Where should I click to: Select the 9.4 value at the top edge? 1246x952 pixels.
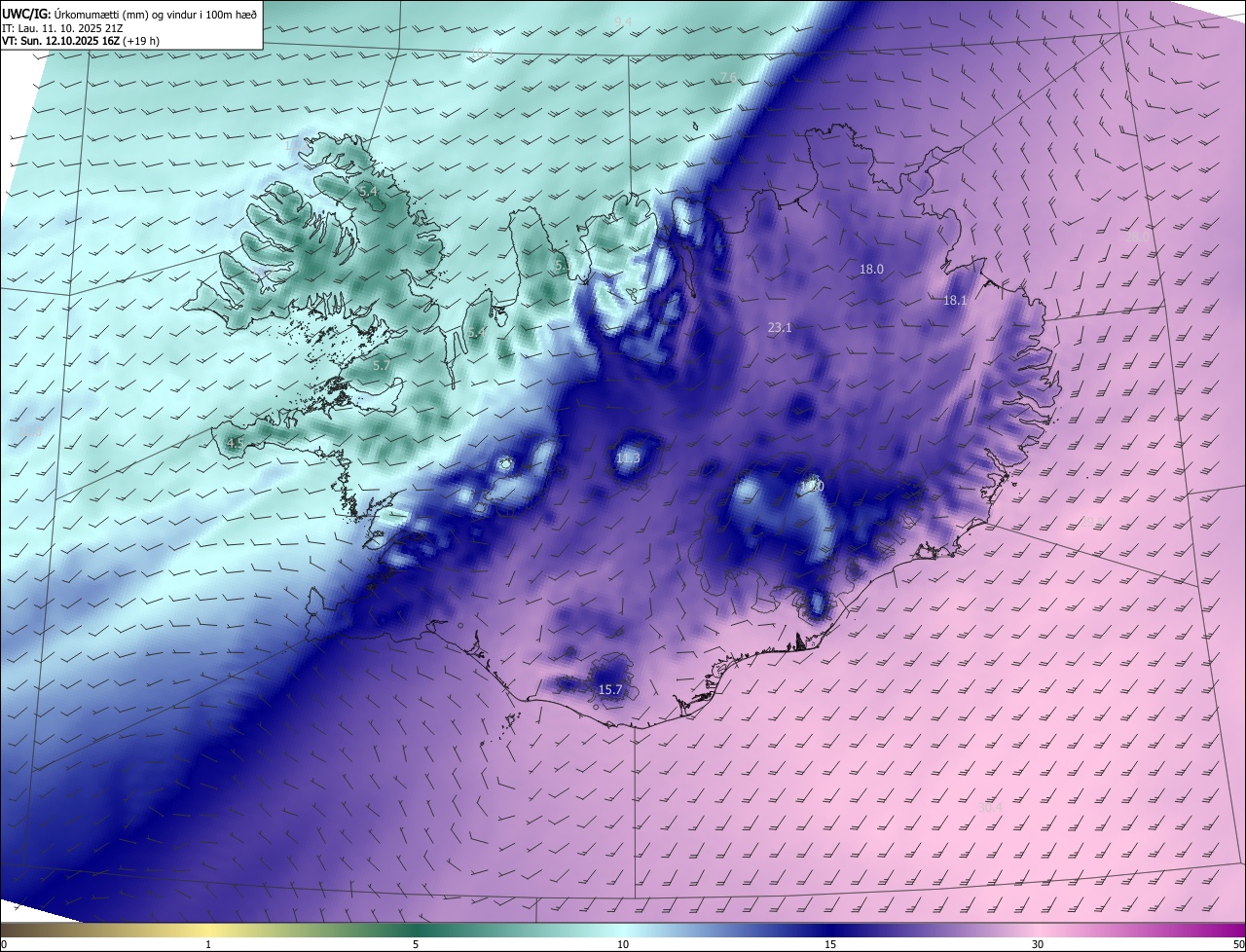(x=623, y=21)
